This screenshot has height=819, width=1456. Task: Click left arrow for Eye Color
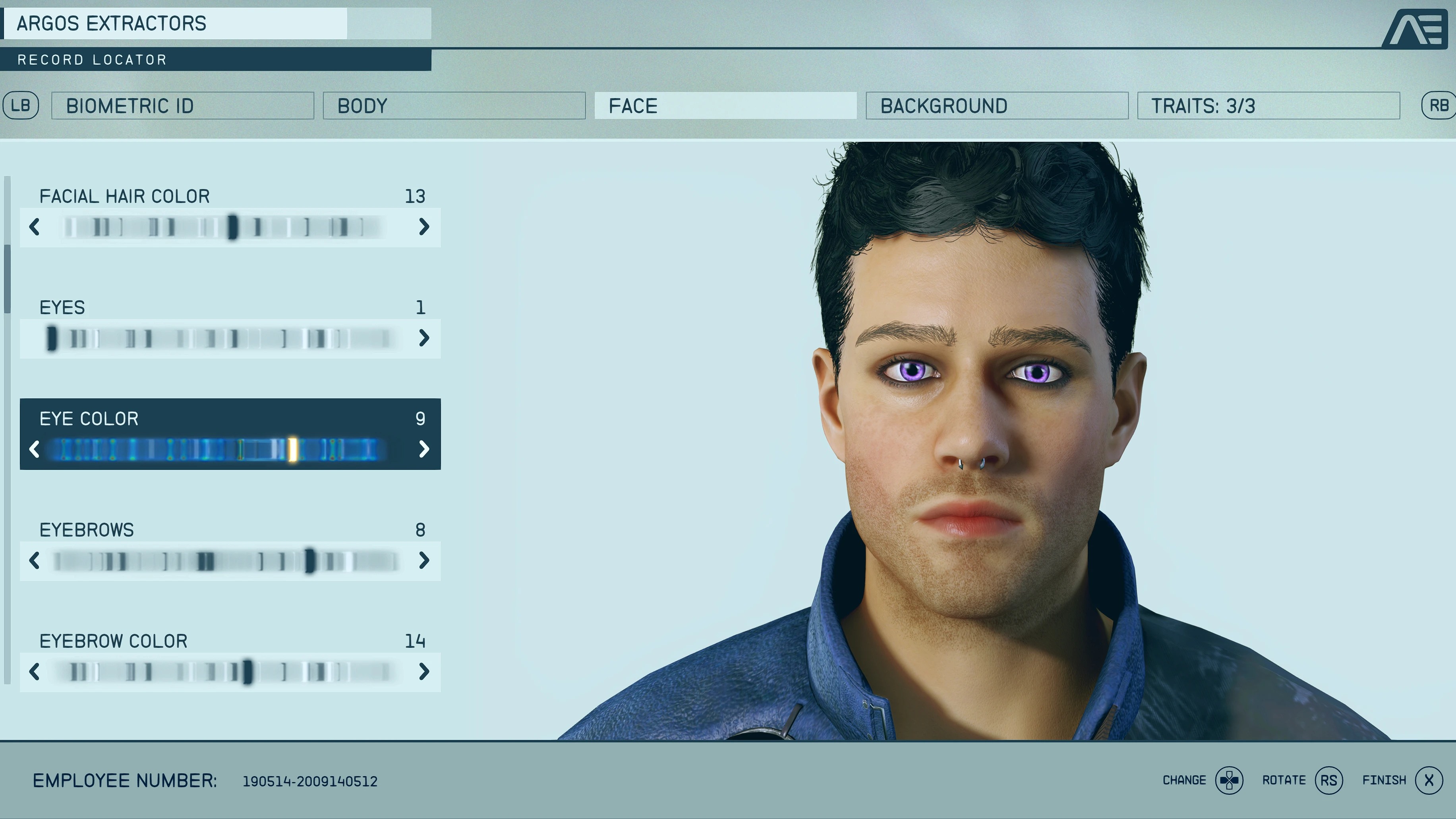pyautogui.click(x=34, y=449)
